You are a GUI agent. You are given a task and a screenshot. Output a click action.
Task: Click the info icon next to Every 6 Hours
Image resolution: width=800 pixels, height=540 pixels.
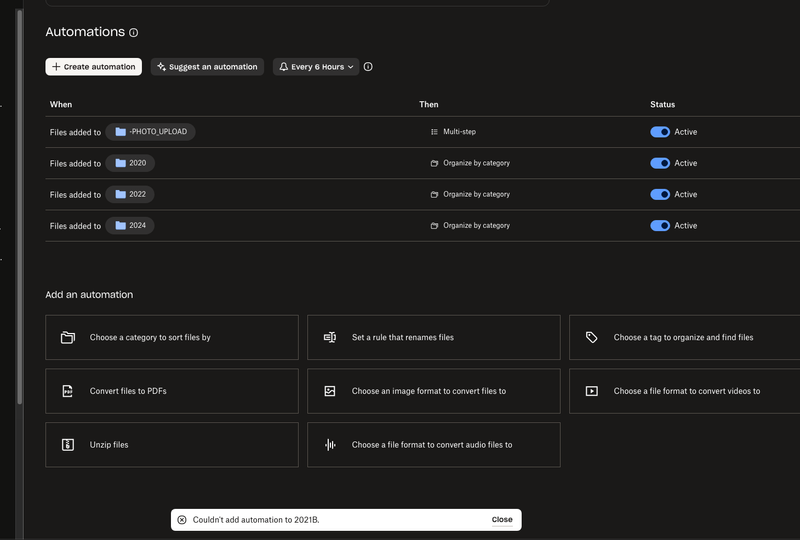[368, 67]
